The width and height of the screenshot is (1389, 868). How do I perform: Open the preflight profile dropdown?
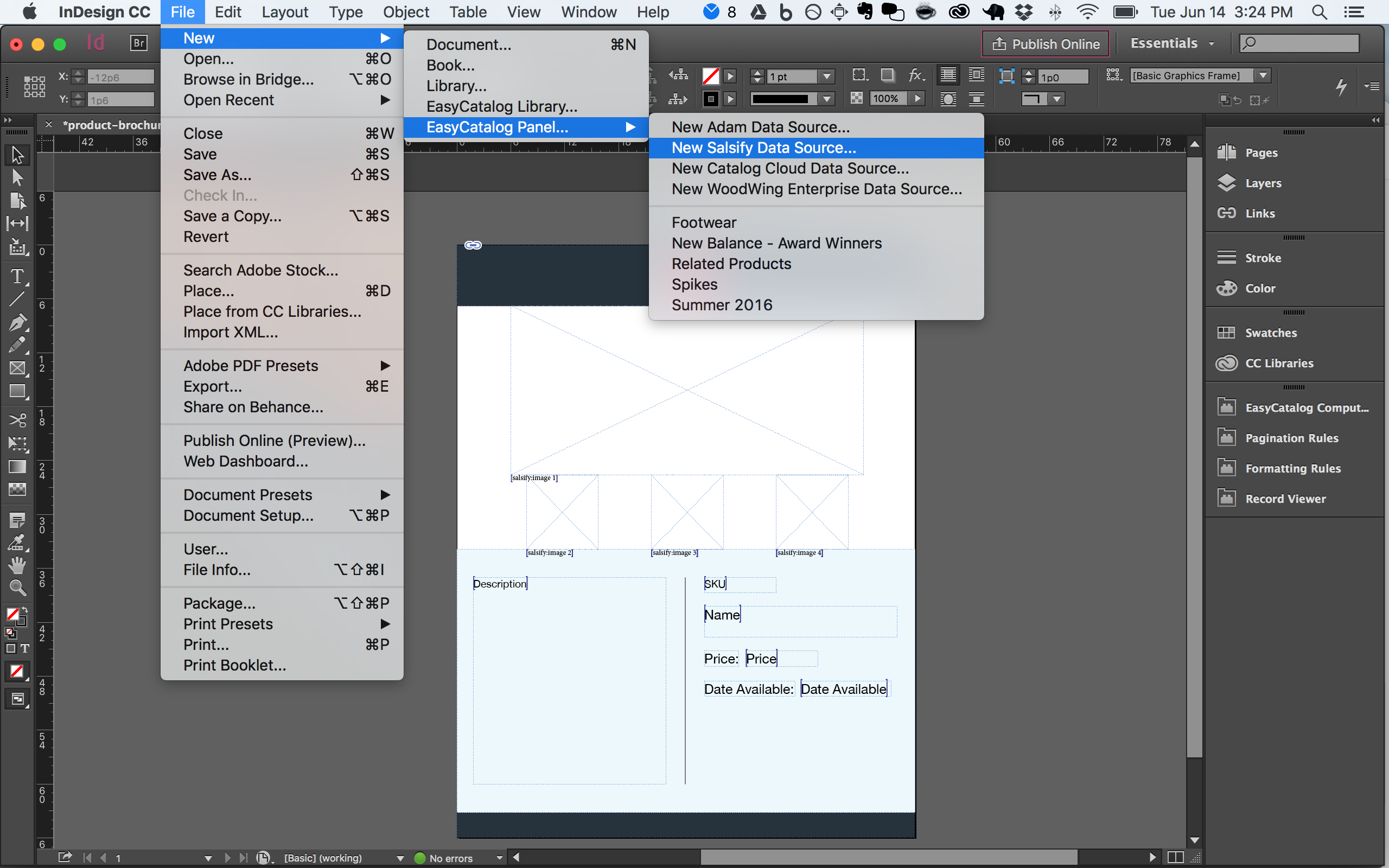(400, 858)
